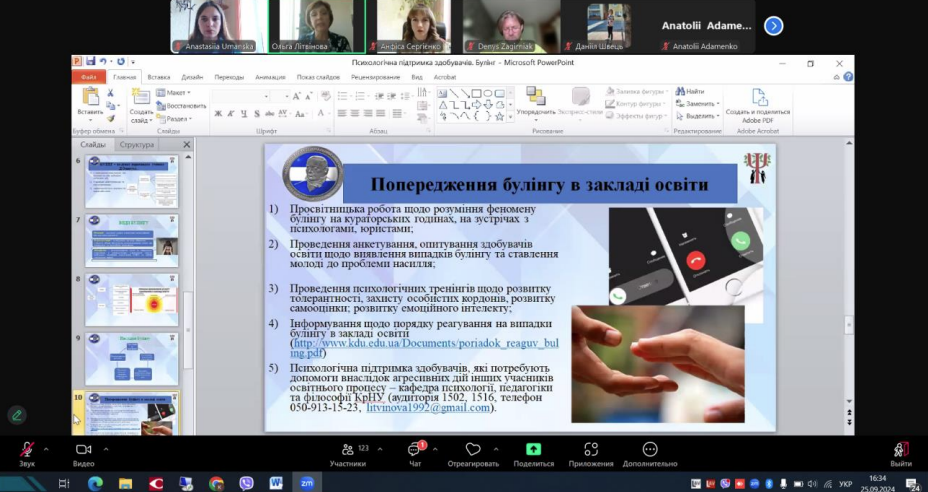
Task: Switch to the Показ слайдов ribbon tab
Action: 318,77
